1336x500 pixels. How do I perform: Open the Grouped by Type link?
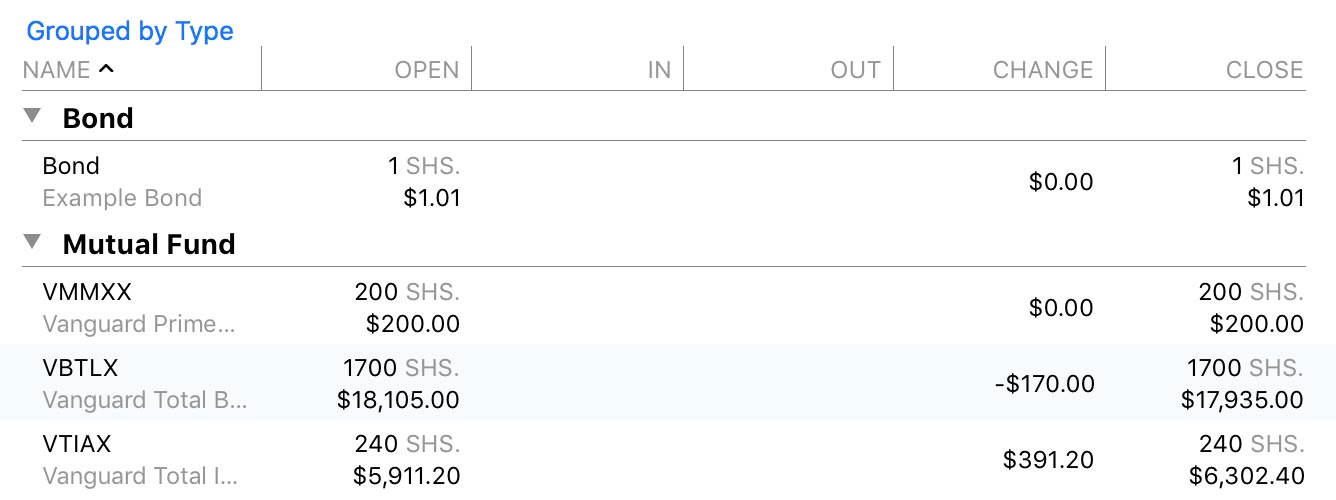pyautogui.click(x=129, y=31)
